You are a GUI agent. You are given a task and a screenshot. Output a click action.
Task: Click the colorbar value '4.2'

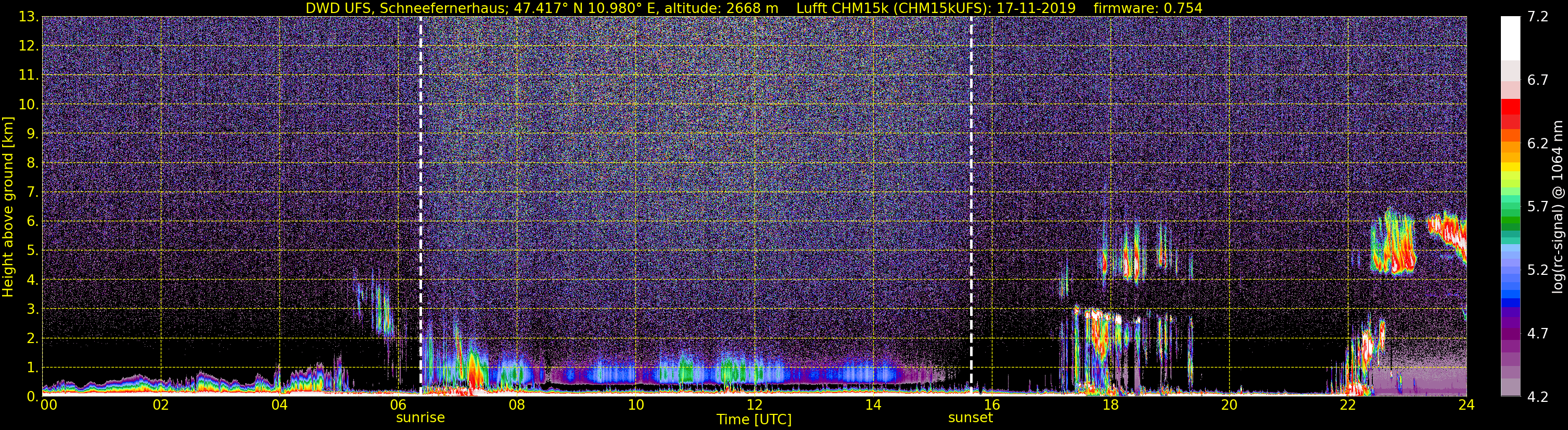pyautogui.click(x=1538, y=397)
